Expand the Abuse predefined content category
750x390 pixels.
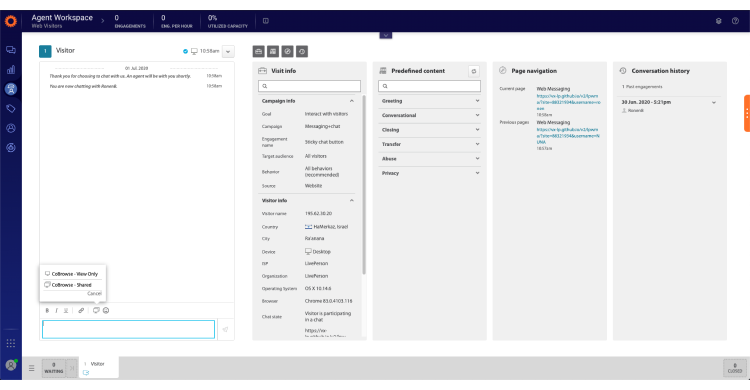(x=430, y=158)
